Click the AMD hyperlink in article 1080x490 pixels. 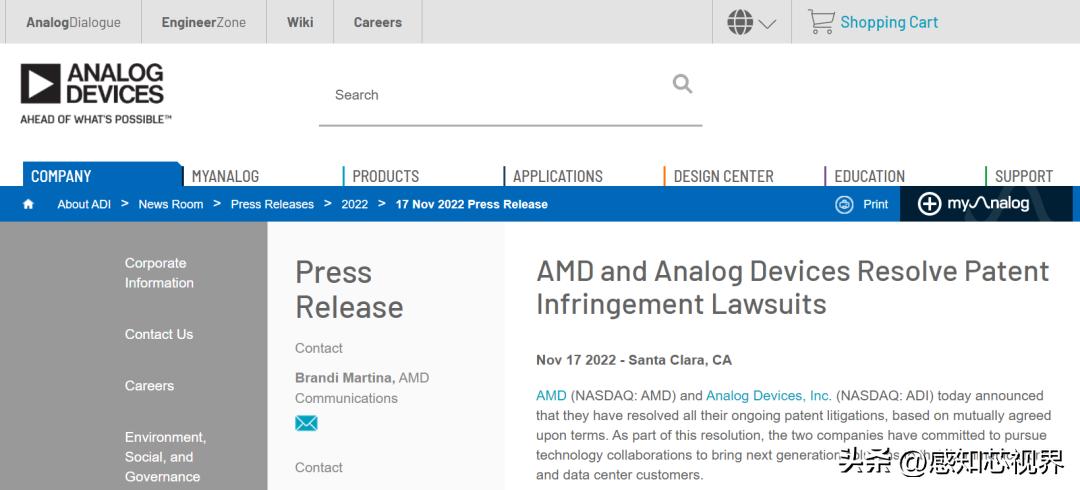551,395
